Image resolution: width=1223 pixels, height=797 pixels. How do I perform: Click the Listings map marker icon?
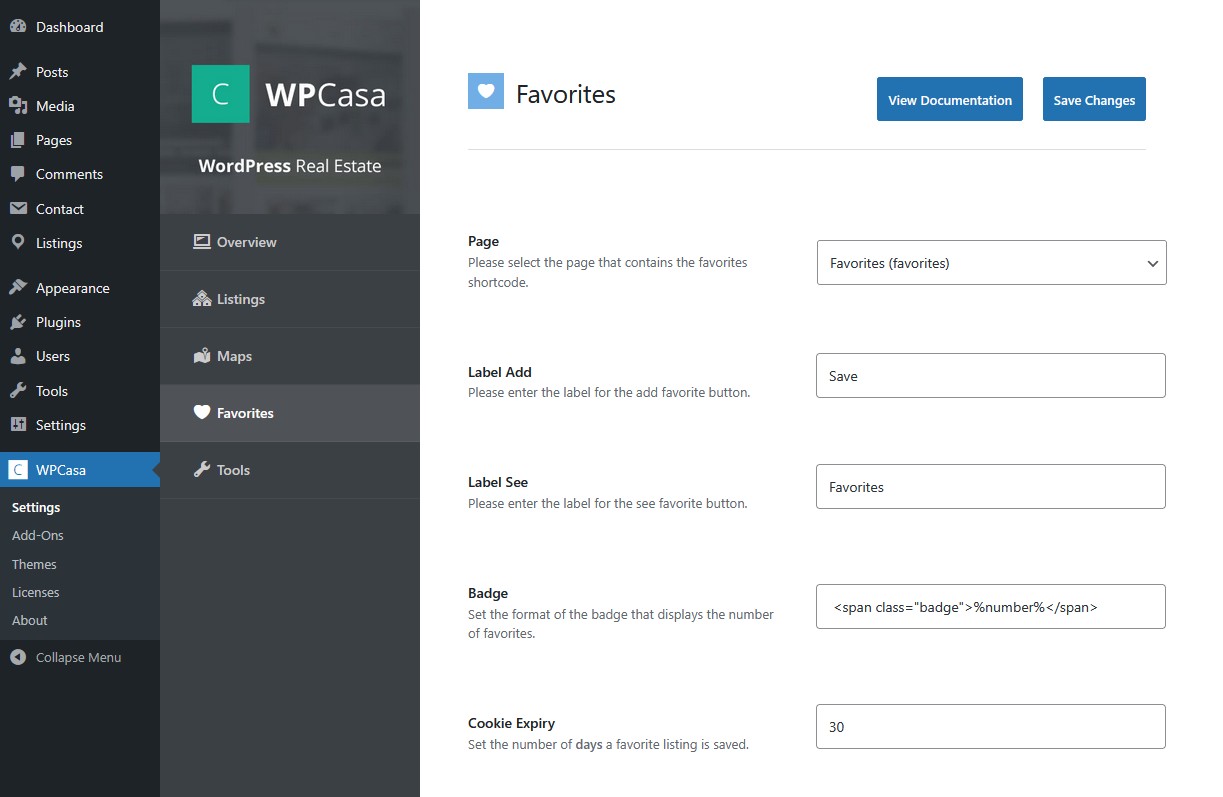18,243
